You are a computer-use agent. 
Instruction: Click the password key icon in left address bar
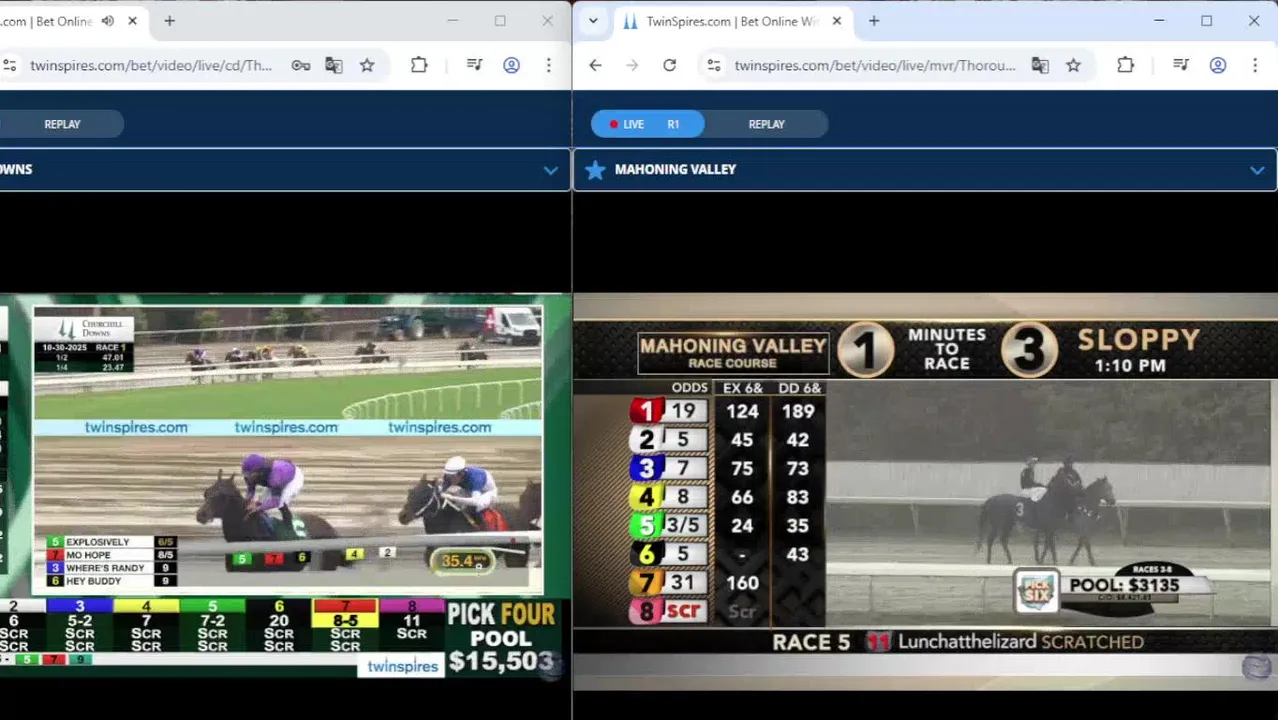pos(301,65)
